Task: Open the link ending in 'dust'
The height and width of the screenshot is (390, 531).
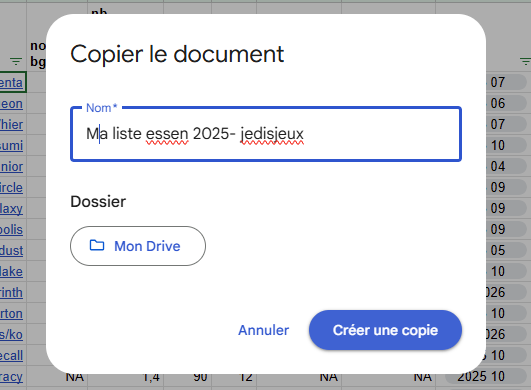Action: pyautogui.click(x=12, y=251)
